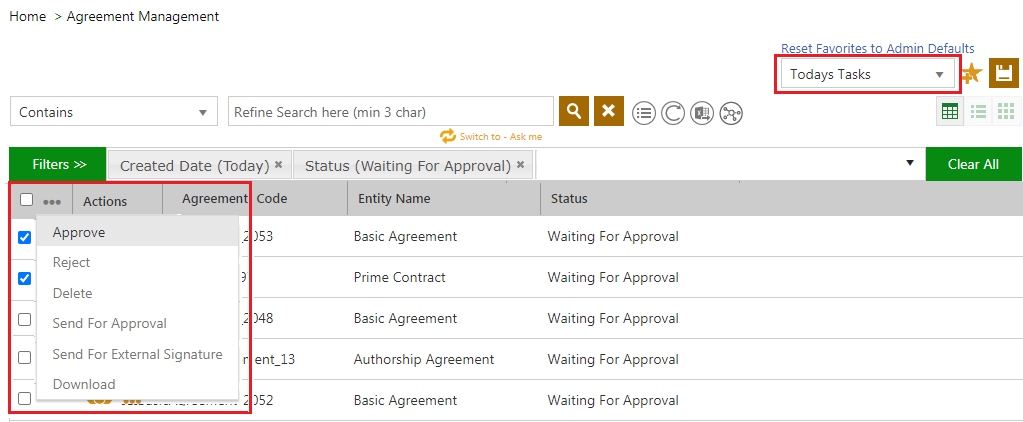Click the add favorite star icon
Image resolution: width=1023 pixels, height=422 pixels.
point(971,74)
